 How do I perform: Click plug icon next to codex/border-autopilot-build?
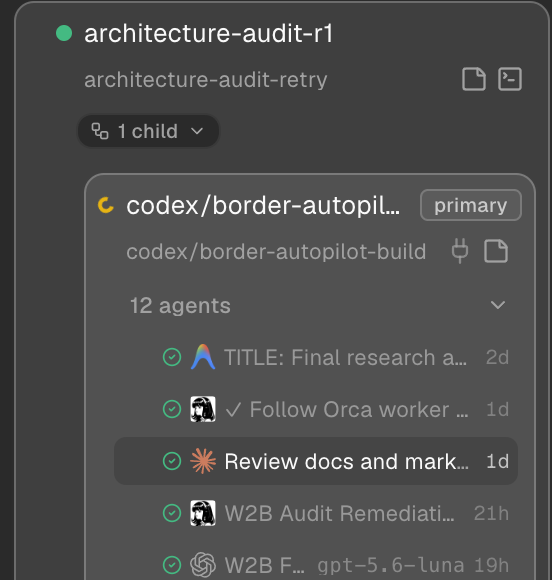460,251
